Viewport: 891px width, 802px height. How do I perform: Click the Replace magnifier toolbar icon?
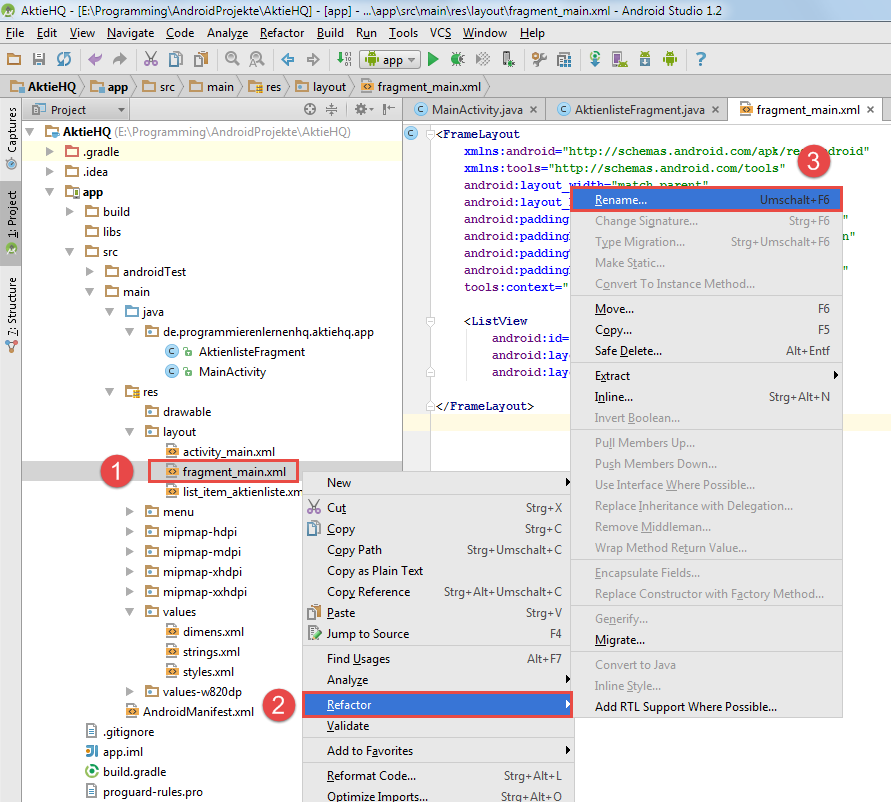coord(257,59)
